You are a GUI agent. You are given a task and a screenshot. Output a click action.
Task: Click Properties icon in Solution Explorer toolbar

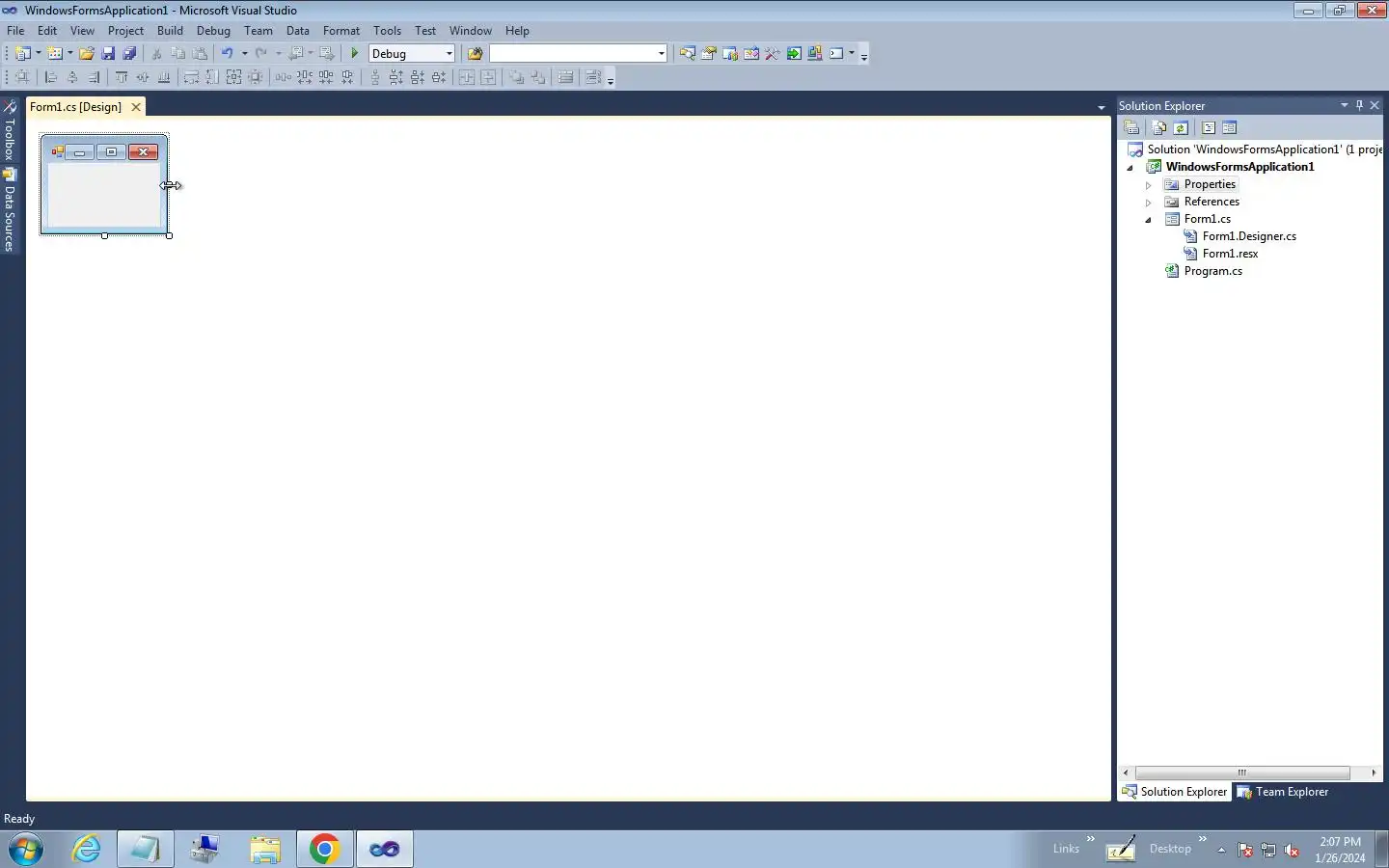click(1131, 127)
